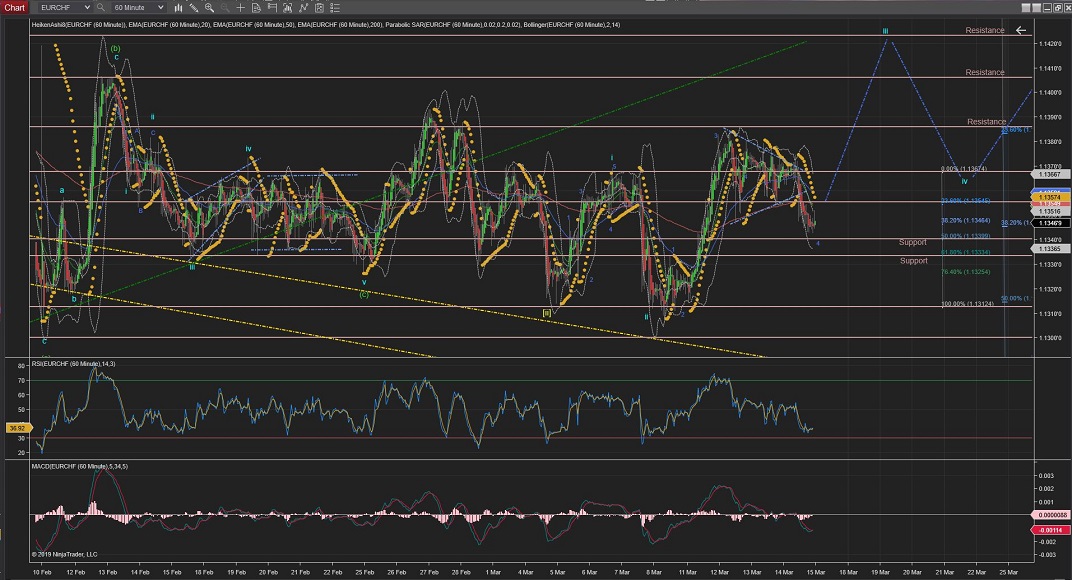The width and height of the screenshot is (1072, 580).
Task: Open the data box document icon
Action: (256, 8)
